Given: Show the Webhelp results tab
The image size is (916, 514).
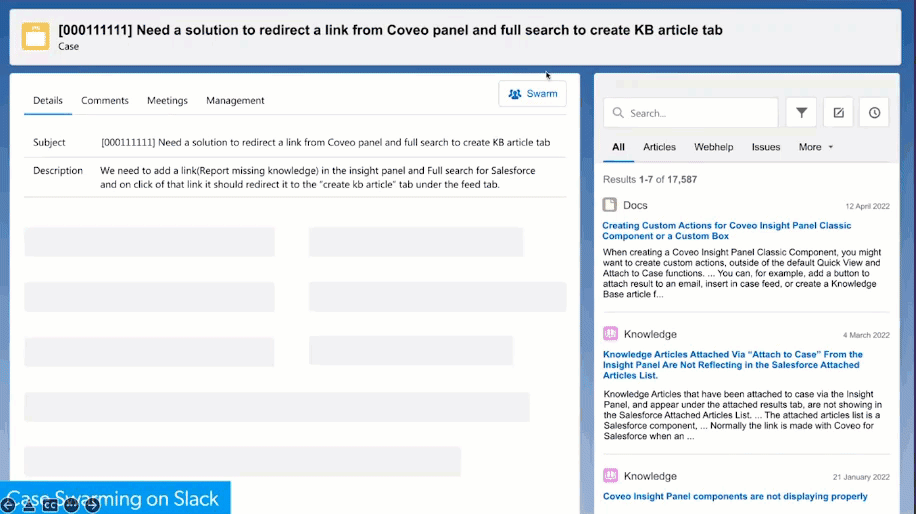Looking at the screenshot, I should [714, 147].
